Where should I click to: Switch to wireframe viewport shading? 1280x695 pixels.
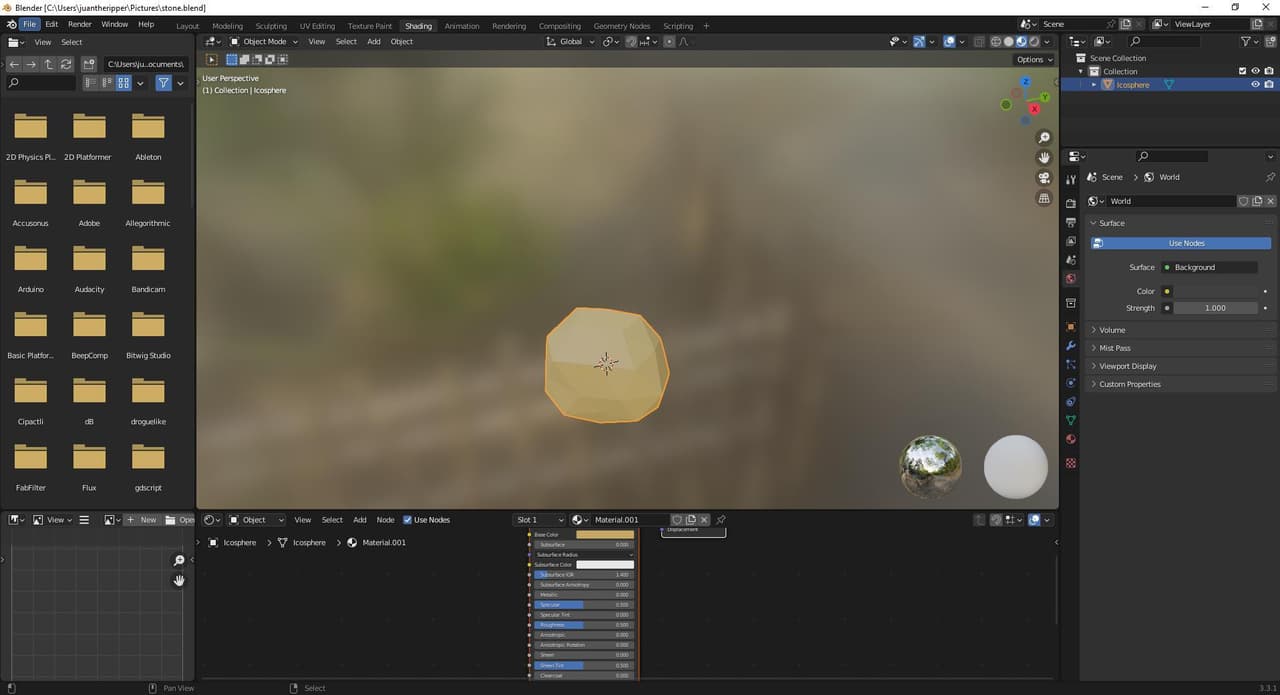tap(995, 41)
